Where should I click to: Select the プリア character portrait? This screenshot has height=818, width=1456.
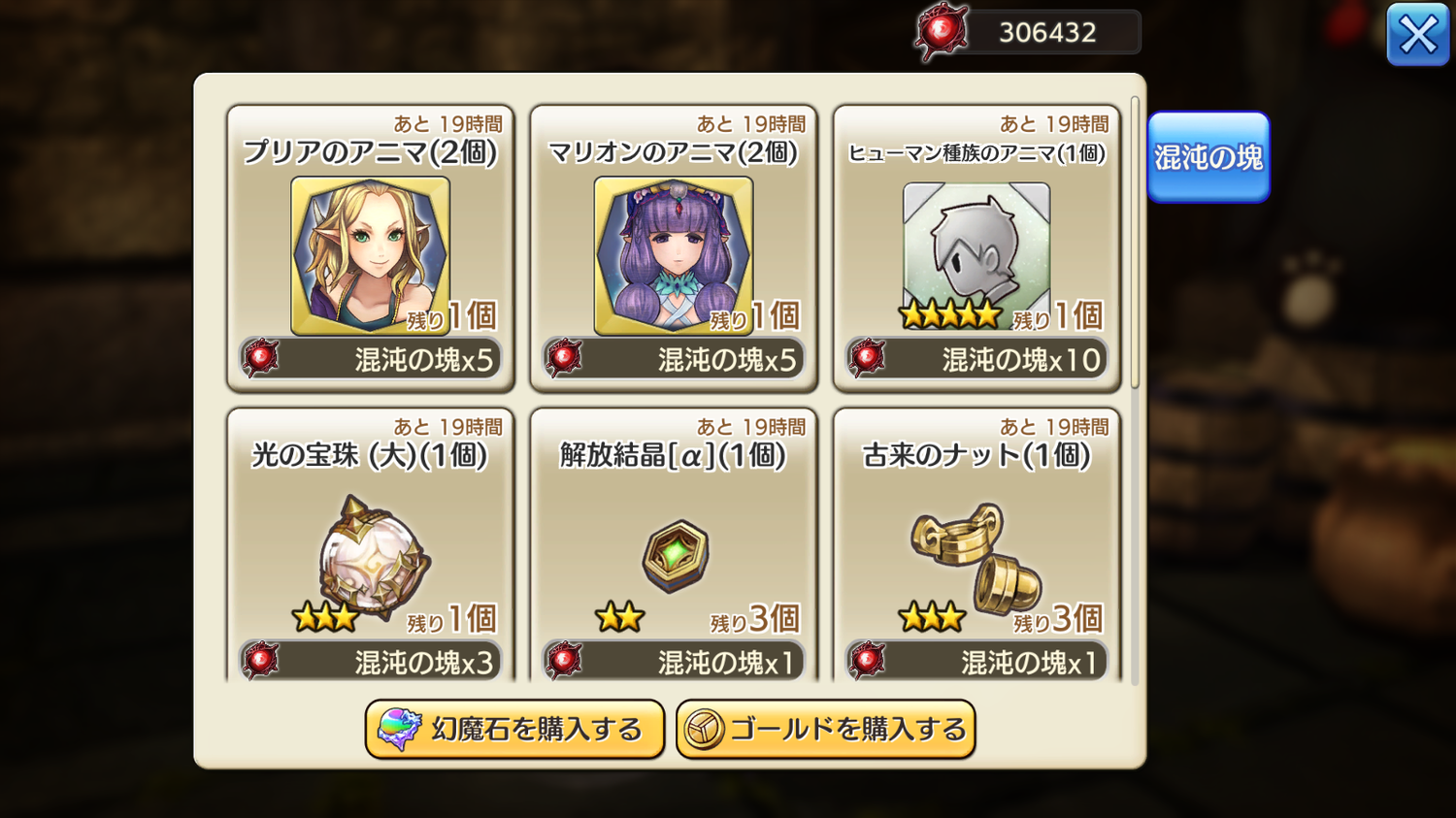[x=370, y=256]
